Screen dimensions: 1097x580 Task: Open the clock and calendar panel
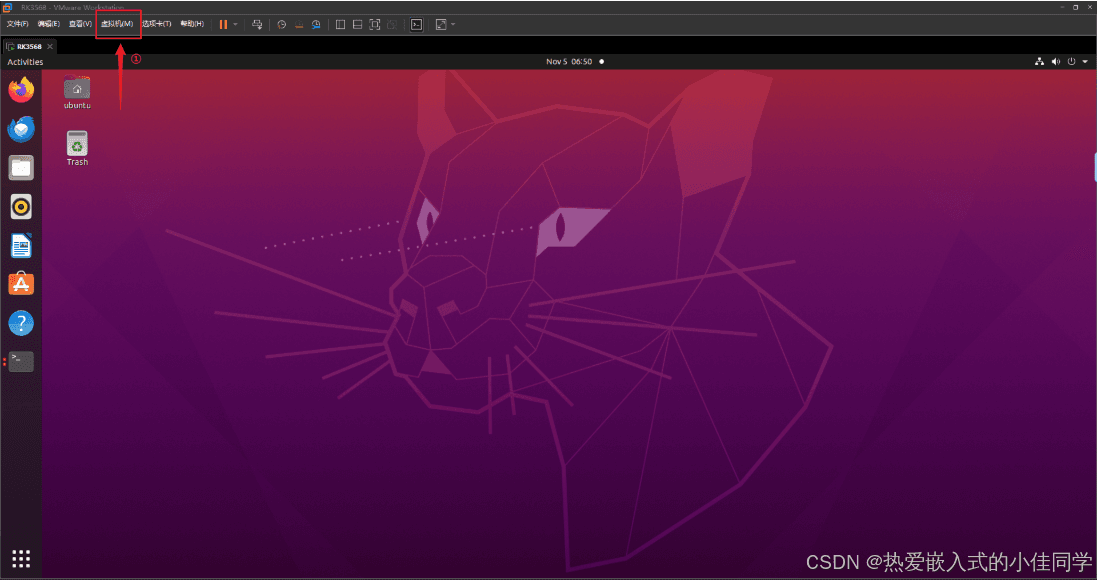tap(569, 62)
